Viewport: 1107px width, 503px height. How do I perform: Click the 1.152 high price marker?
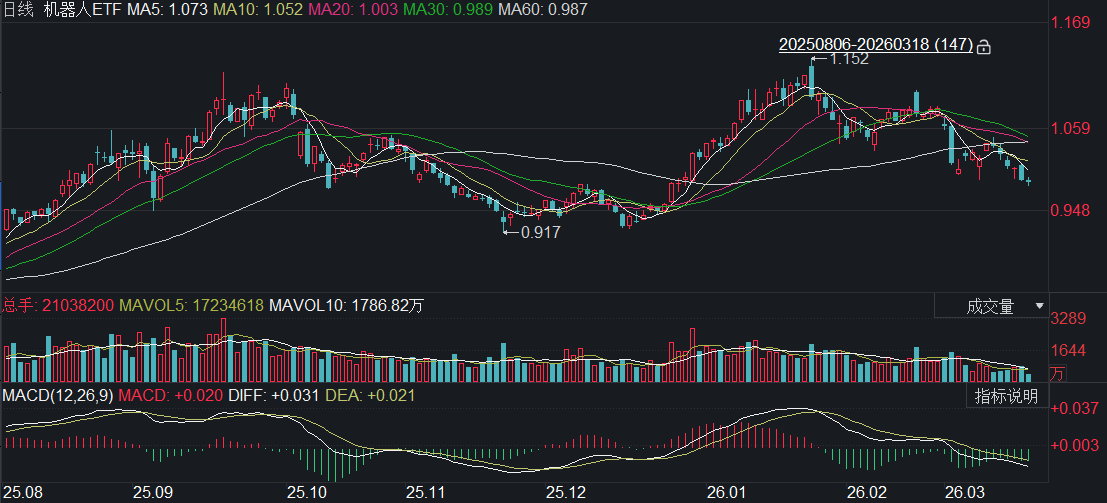[849, 59]
